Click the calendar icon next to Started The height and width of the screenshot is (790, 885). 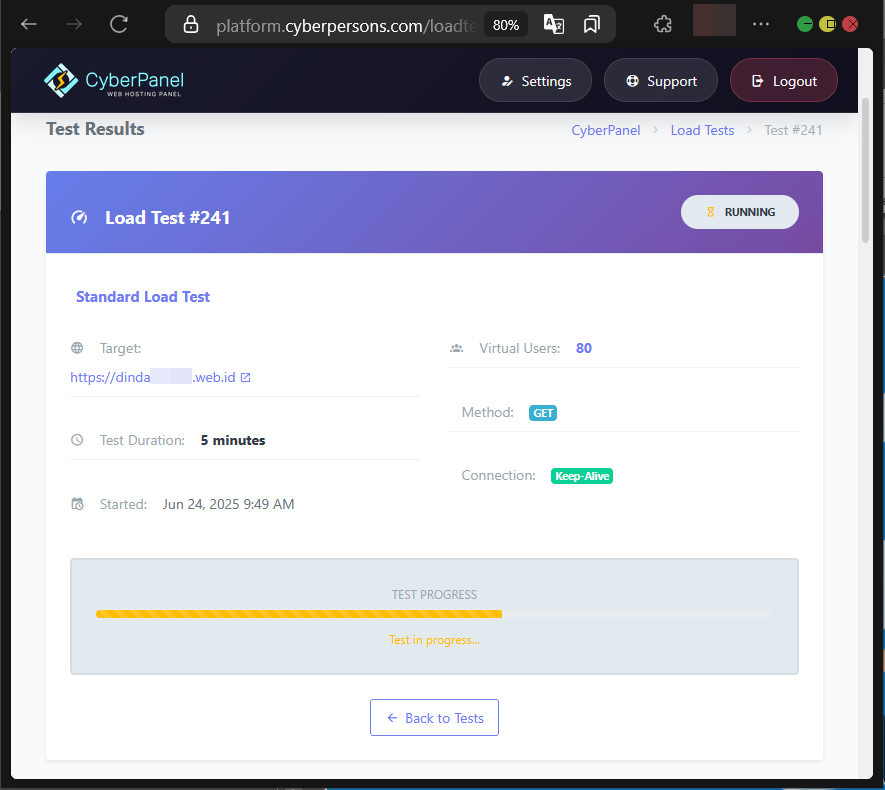point(77,504)
